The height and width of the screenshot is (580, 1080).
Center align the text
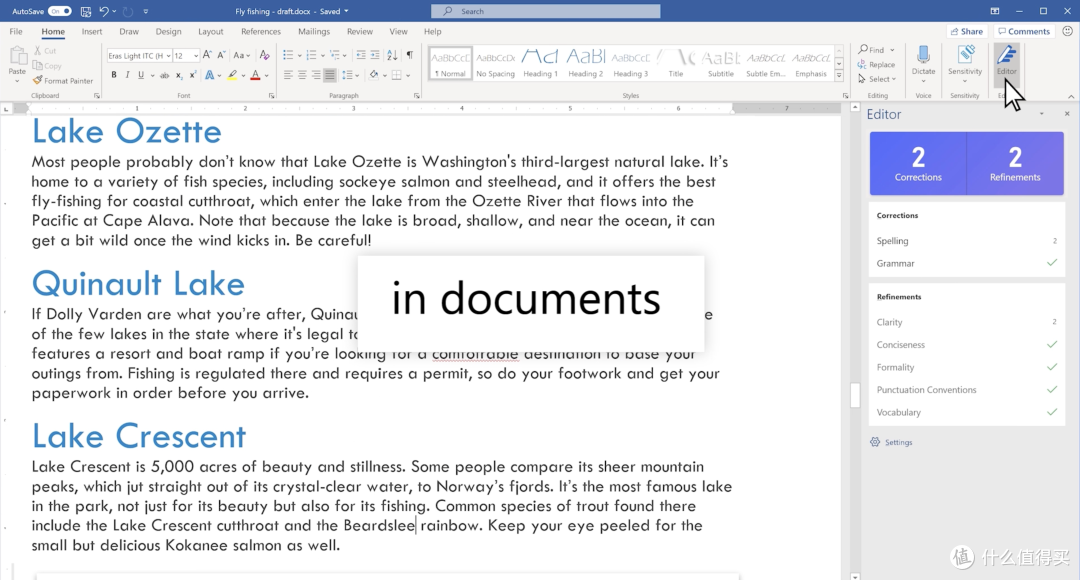302,75
